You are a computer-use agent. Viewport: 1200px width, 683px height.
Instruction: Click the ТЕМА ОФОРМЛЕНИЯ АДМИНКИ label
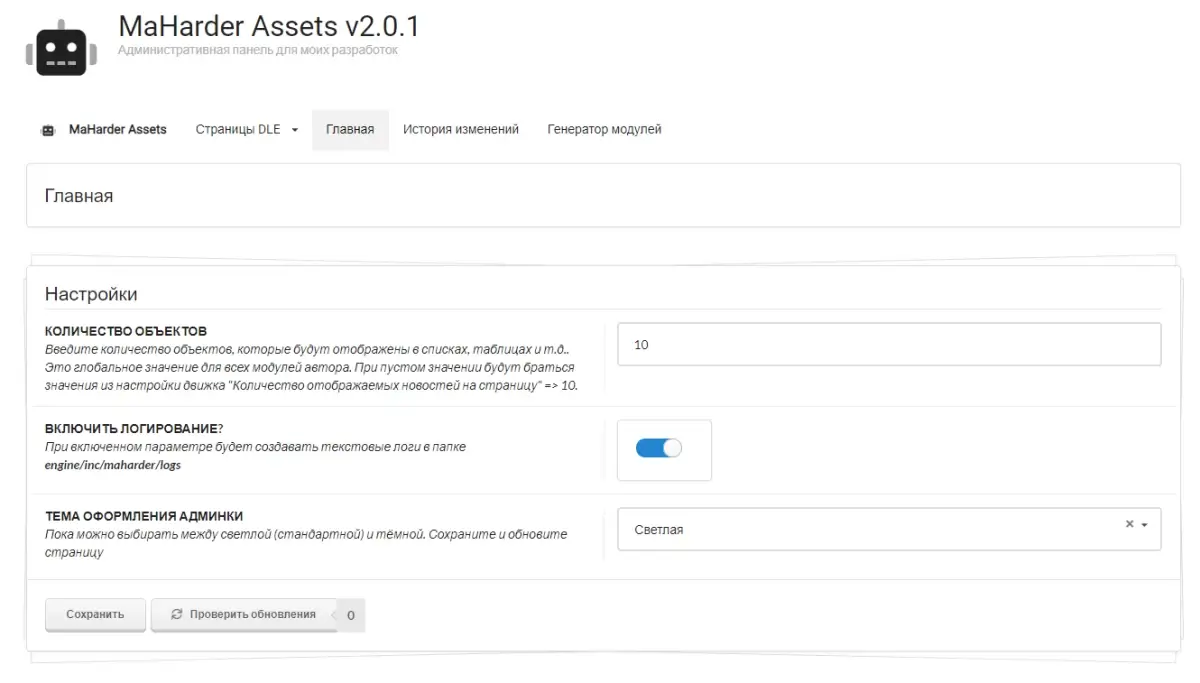(144, 516)
